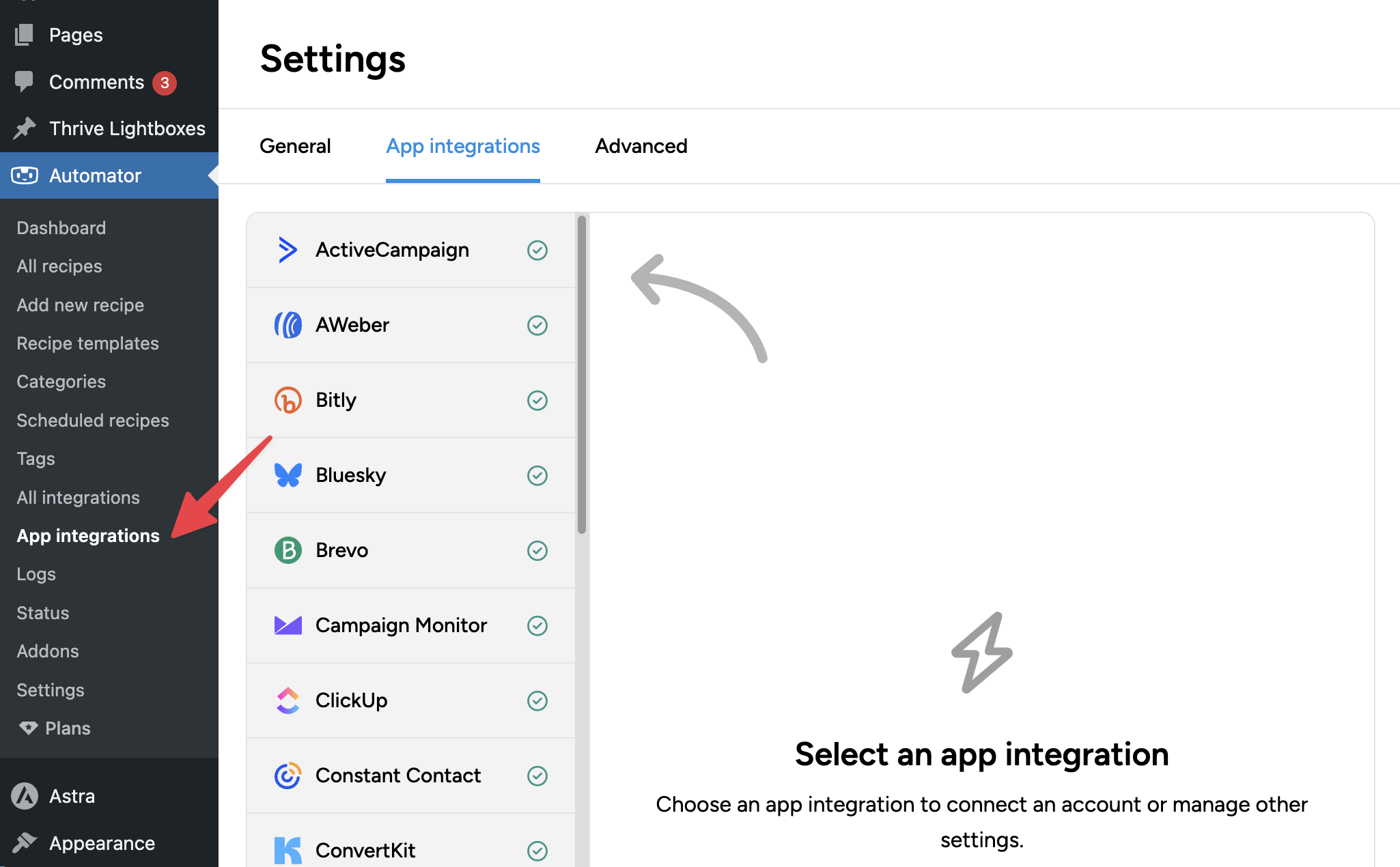Image resolution: width=1400 pixels, height=867 pixels.
Task: Click the Bitly logo icon
Action: [288, 400]
